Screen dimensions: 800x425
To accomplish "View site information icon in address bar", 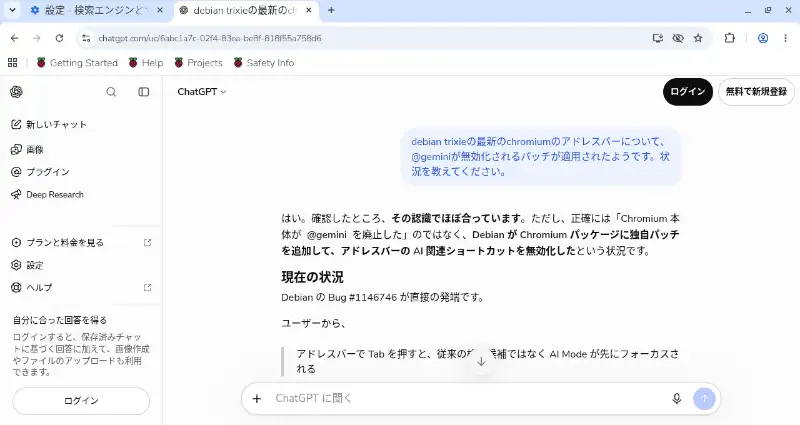I will pyautogui.click(x=86, y=38).
